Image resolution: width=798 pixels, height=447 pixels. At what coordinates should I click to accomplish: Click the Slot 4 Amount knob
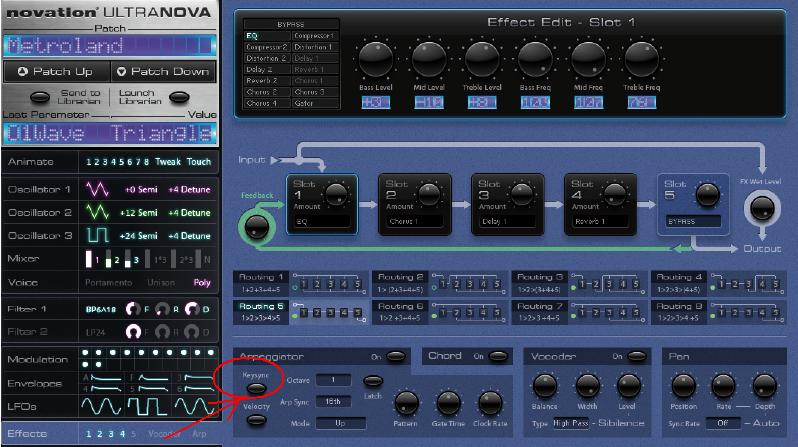click(x=614, y=194)
